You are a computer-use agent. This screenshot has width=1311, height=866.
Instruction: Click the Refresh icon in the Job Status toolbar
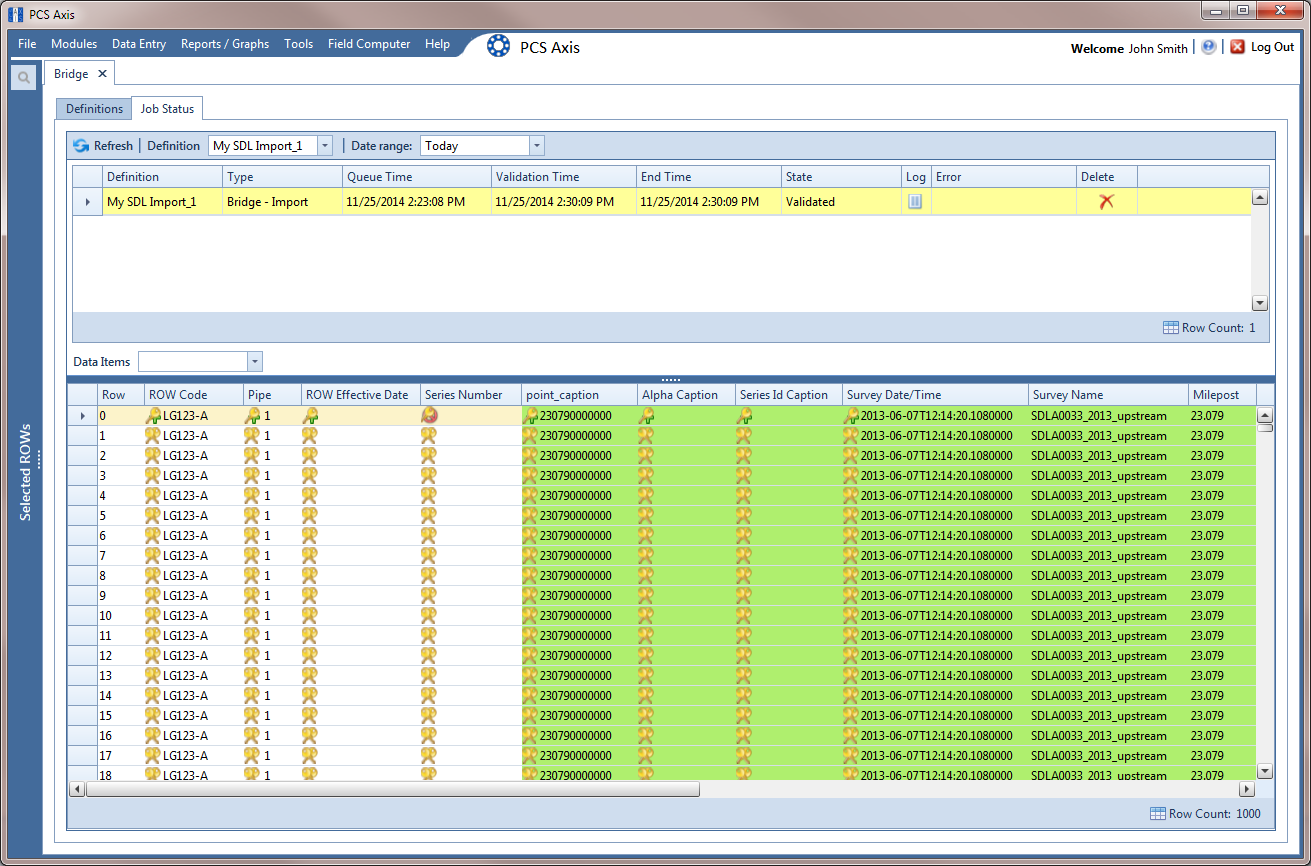81,146
